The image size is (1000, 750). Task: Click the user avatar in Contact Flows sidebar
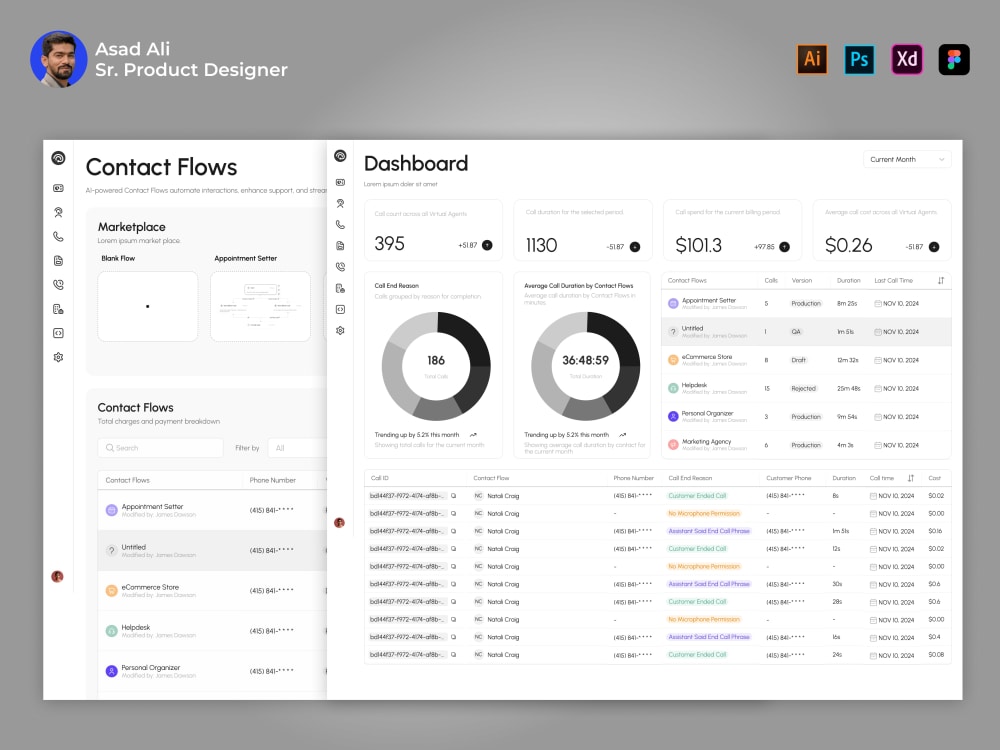click(x=57, y=577)
